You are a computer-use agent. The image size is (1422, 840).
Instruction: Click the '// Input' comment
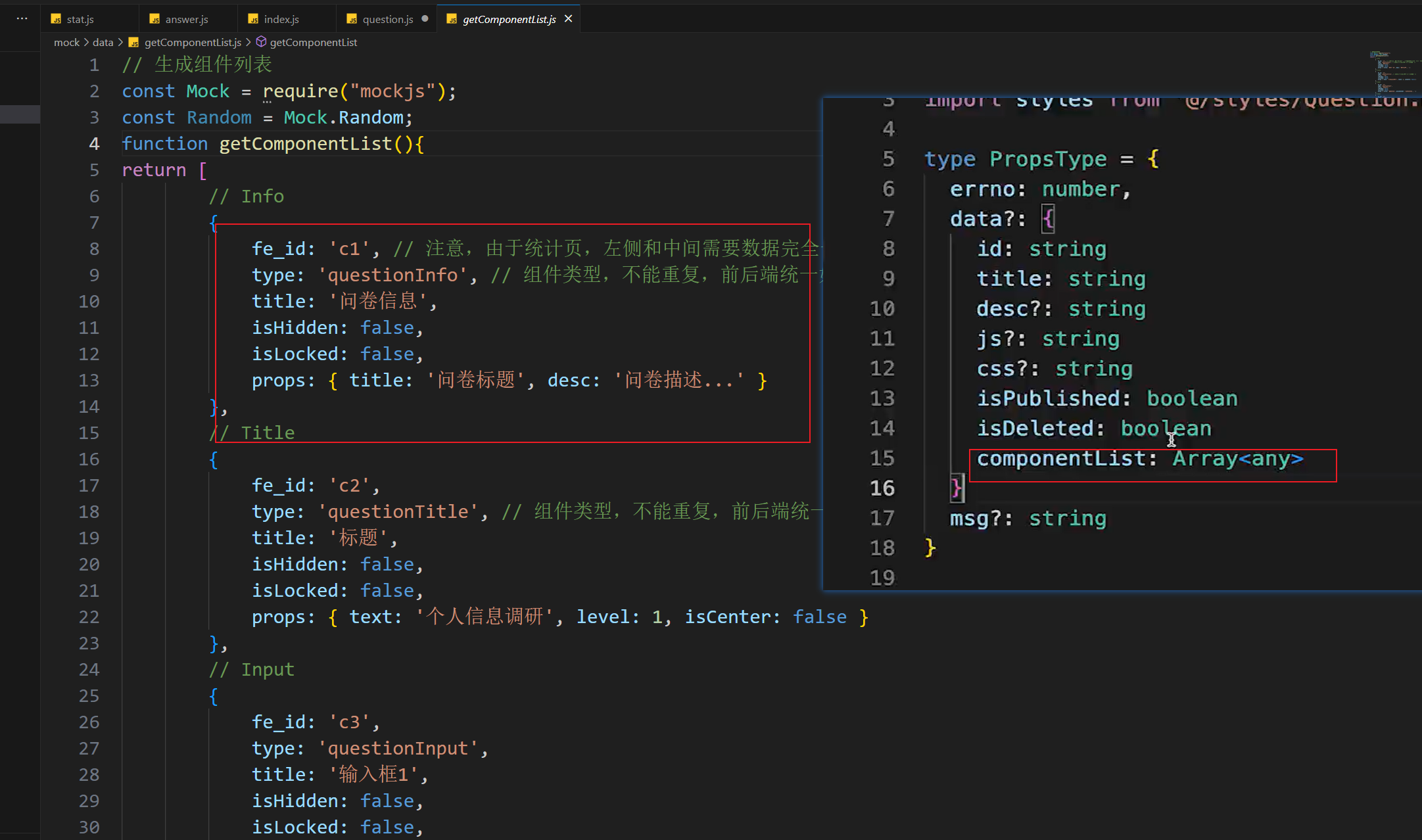[252, 669]
